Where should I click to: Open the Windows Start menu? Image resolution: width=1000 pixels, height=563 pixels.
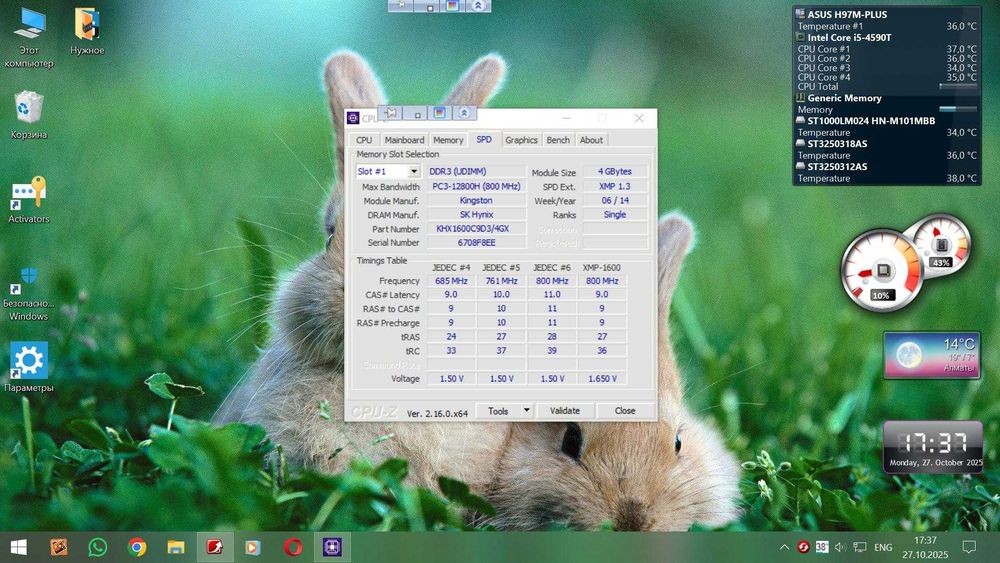point(18,547)
